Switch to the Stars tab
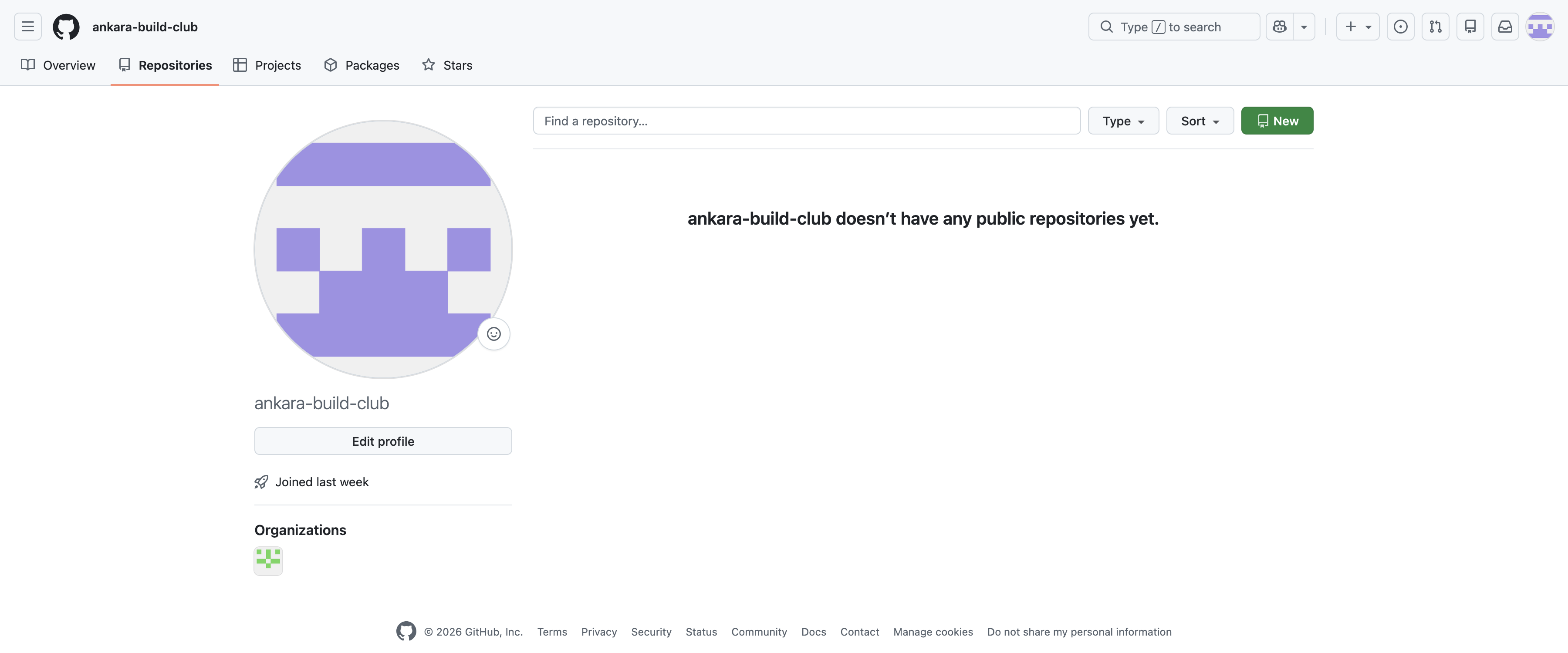 click(447, 65)
